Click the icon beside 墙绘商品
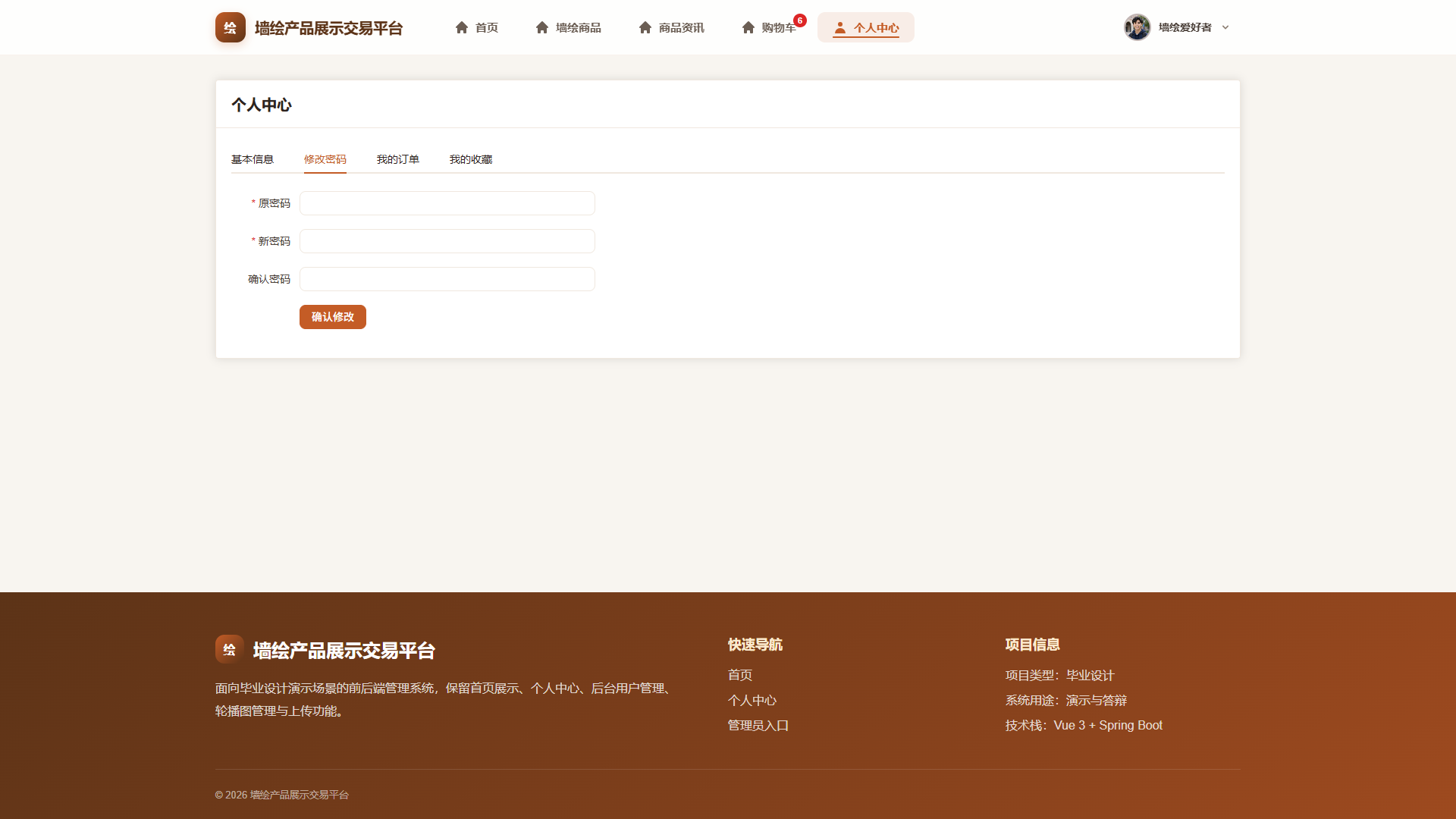Screen dimensions: 1456x819 pyautogui.click(x=542, y=27)
